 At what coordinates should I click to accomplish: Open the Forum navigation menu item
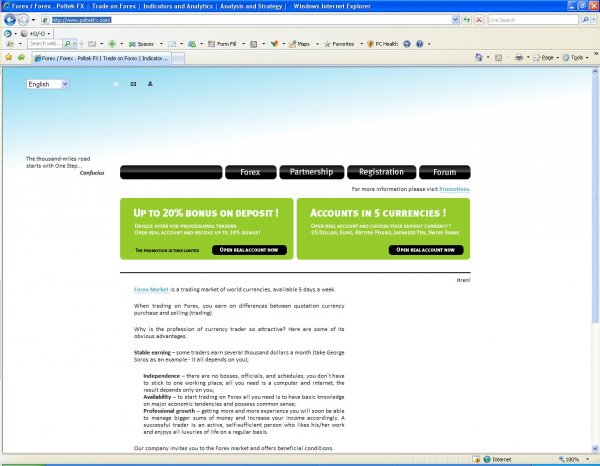[x=445, y=172]
